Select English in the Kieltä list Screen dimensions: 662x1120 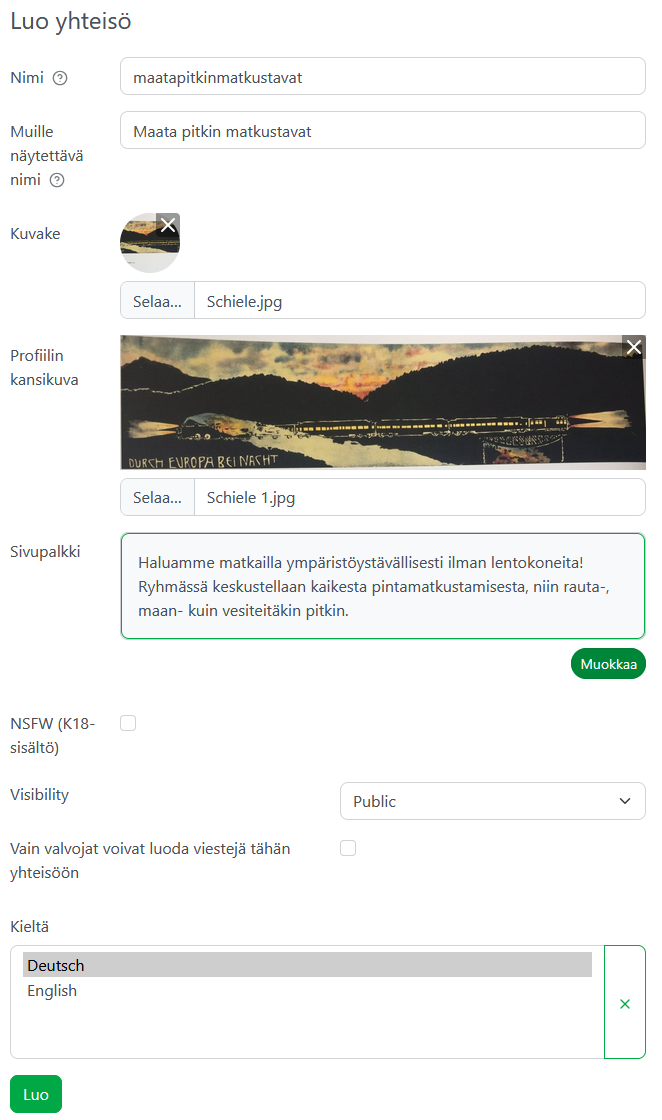[307, 990]
